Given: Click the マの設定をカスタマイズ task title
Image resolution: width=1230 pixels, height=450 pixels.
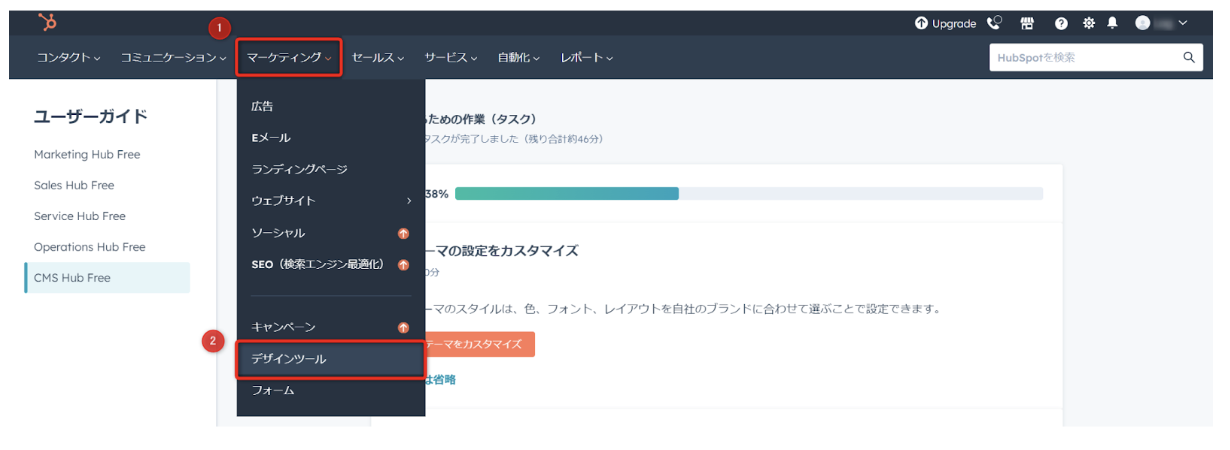Looking at the screenshot, I should (x=503, y=250).
